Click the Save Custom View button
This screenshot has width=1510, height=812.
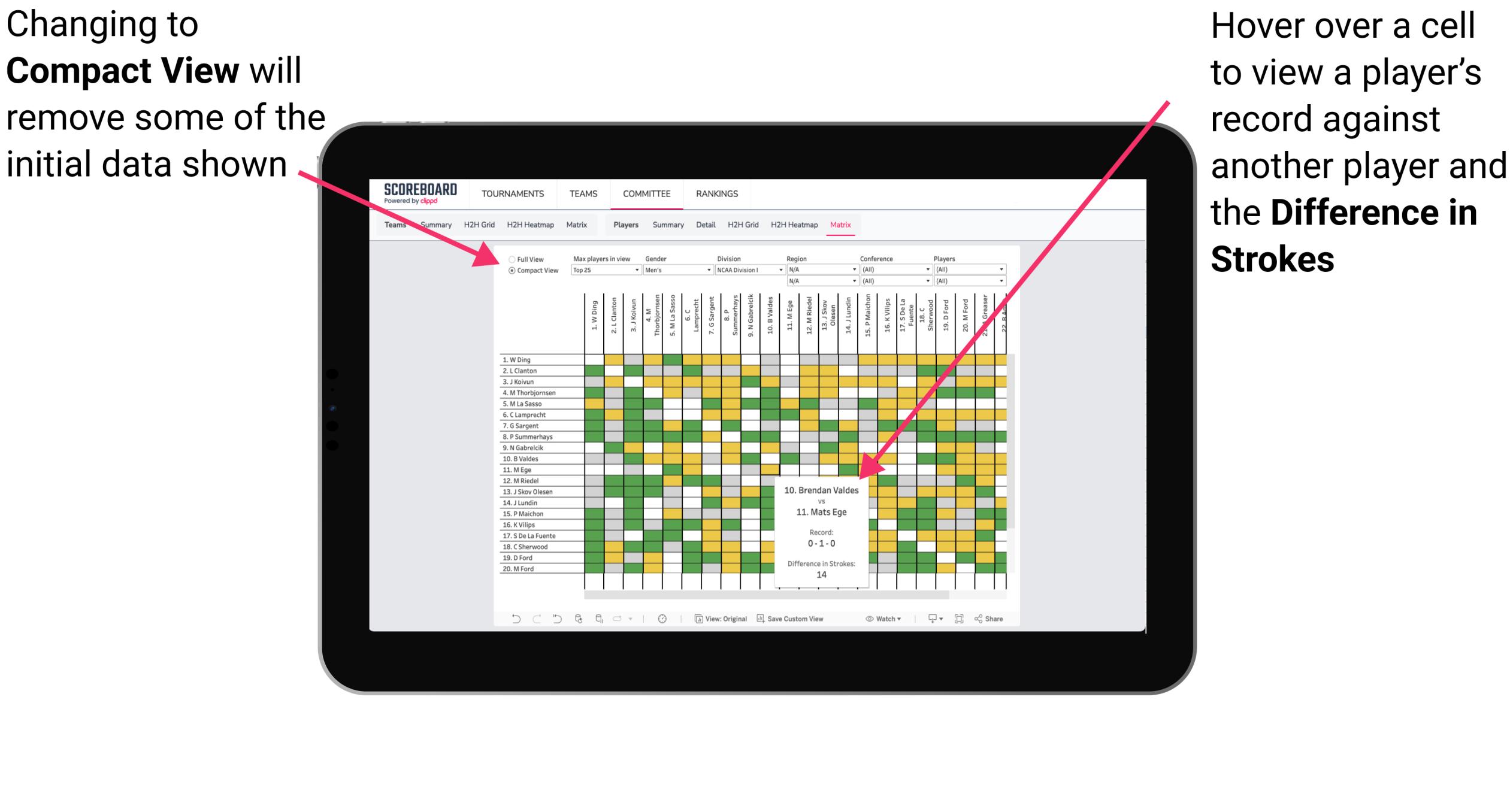[x=799, y=619]
